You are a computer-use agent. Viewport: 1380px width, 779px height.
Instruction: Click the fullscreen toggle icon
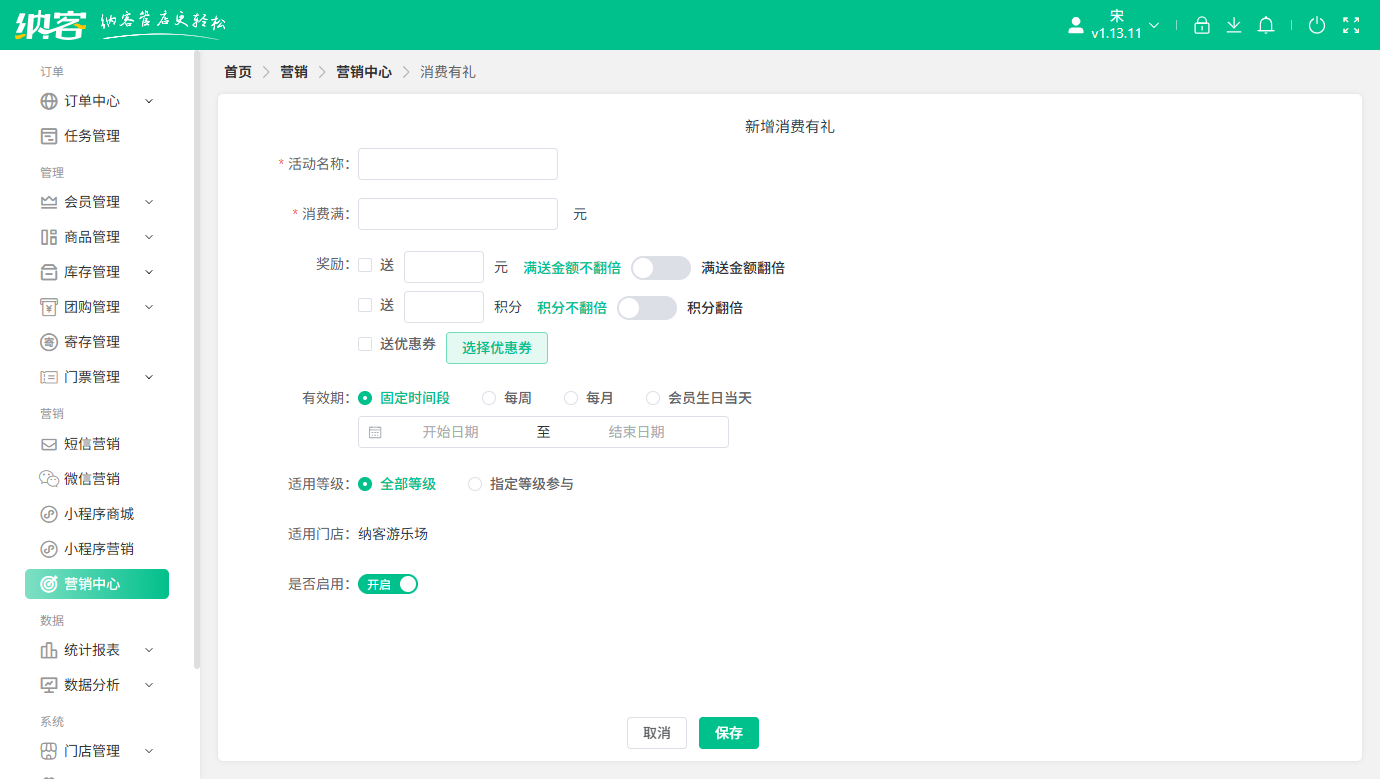coord(1349,24)
